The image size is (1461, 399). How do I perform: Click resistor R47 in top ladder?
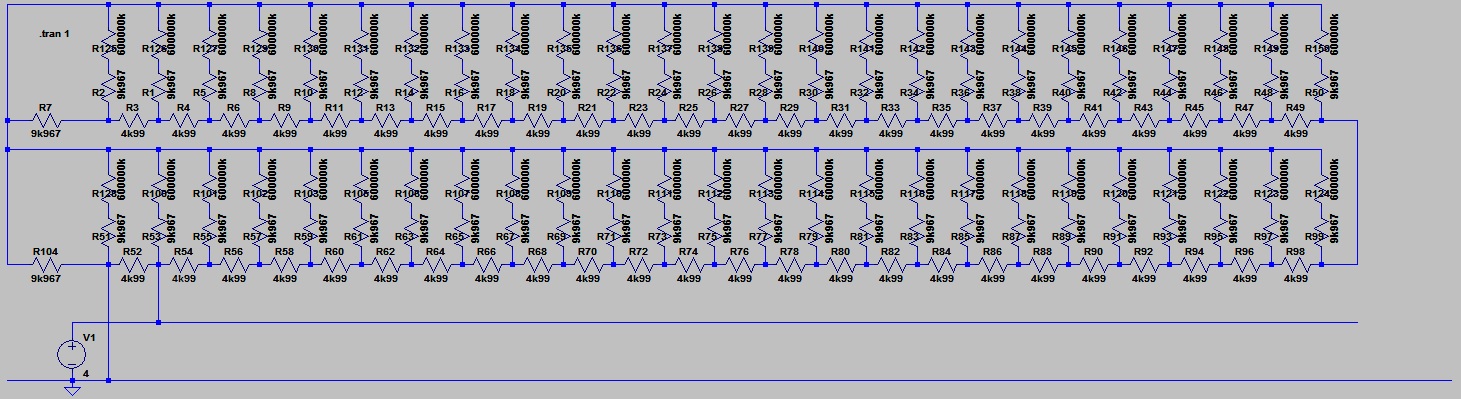click(1245, 121)
